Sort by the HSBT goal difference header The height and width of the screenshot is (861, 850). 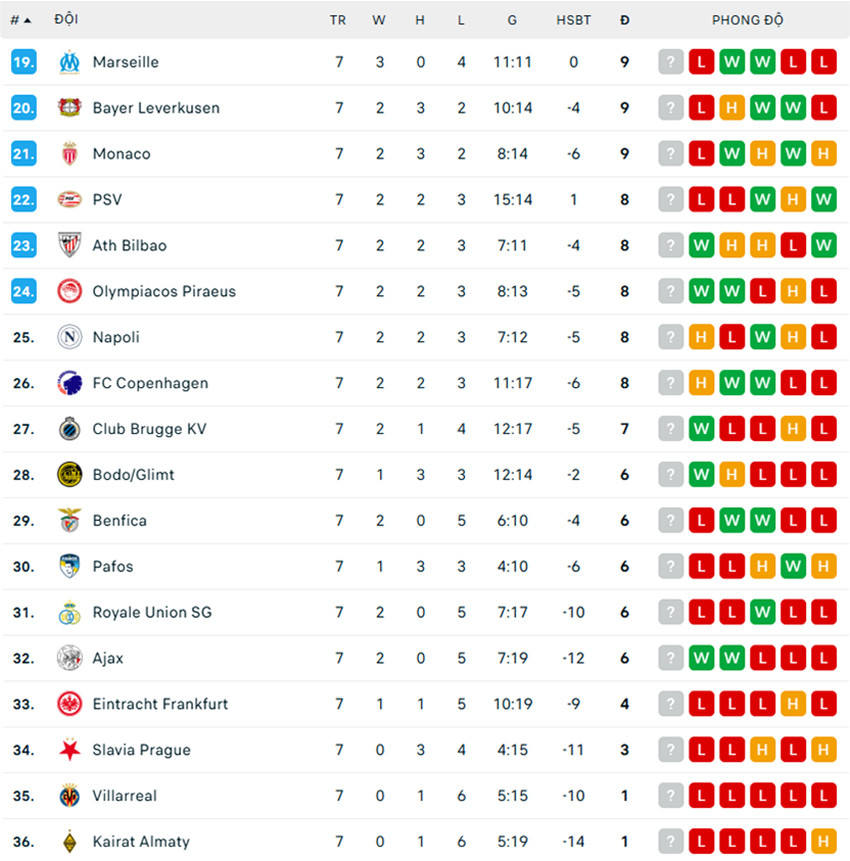tap(573, 20)
